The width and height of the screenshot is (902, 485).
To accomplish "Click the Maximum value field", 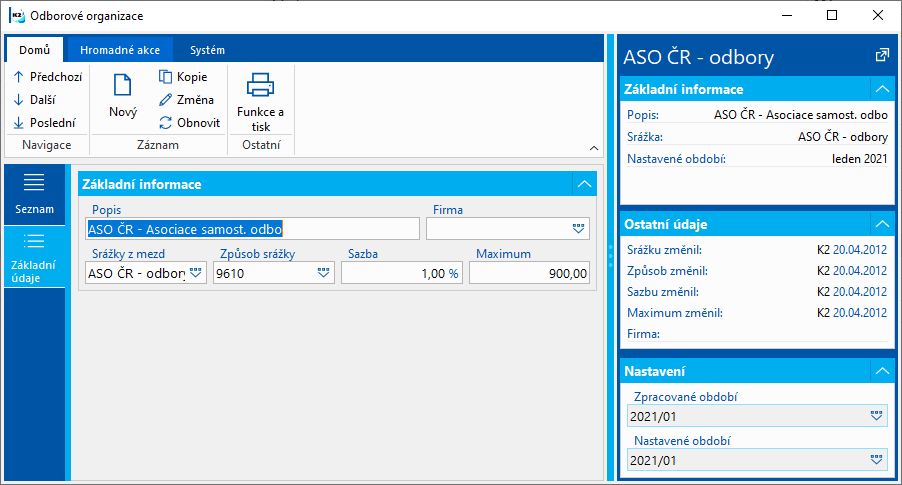I will click(x=529, y=272).
